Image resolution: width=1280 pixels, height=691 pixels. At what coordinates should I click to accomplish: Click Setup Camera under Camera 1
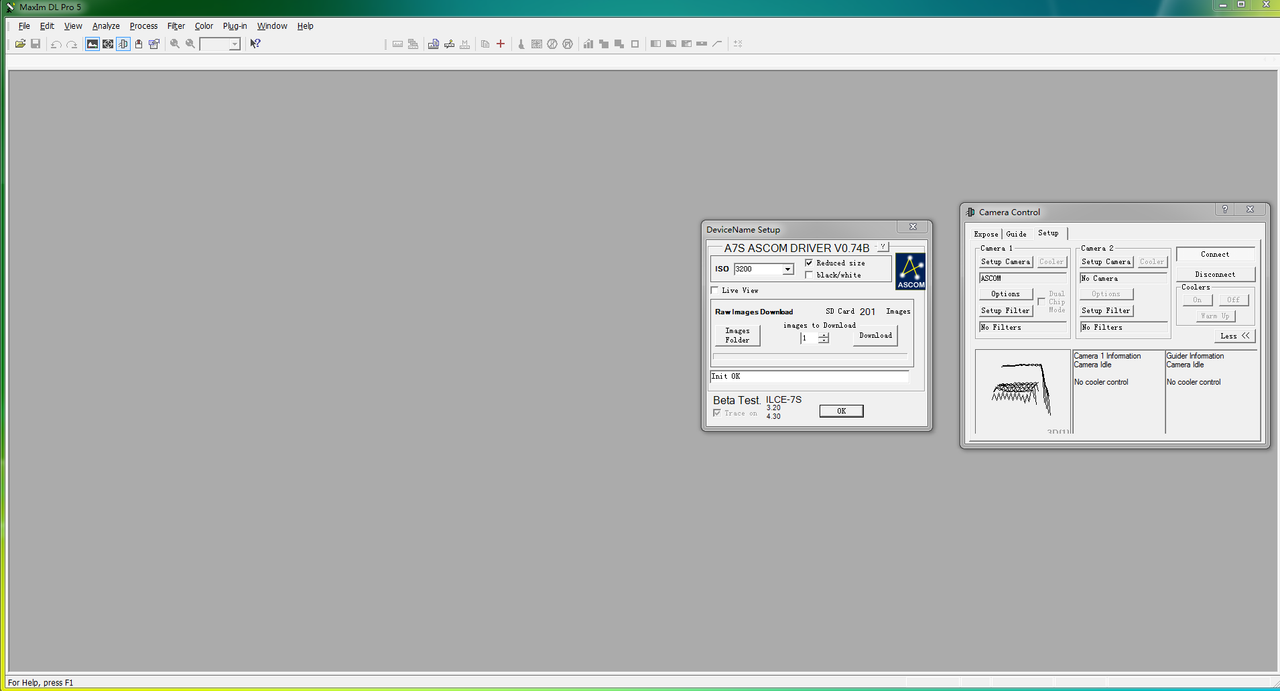1005,262
